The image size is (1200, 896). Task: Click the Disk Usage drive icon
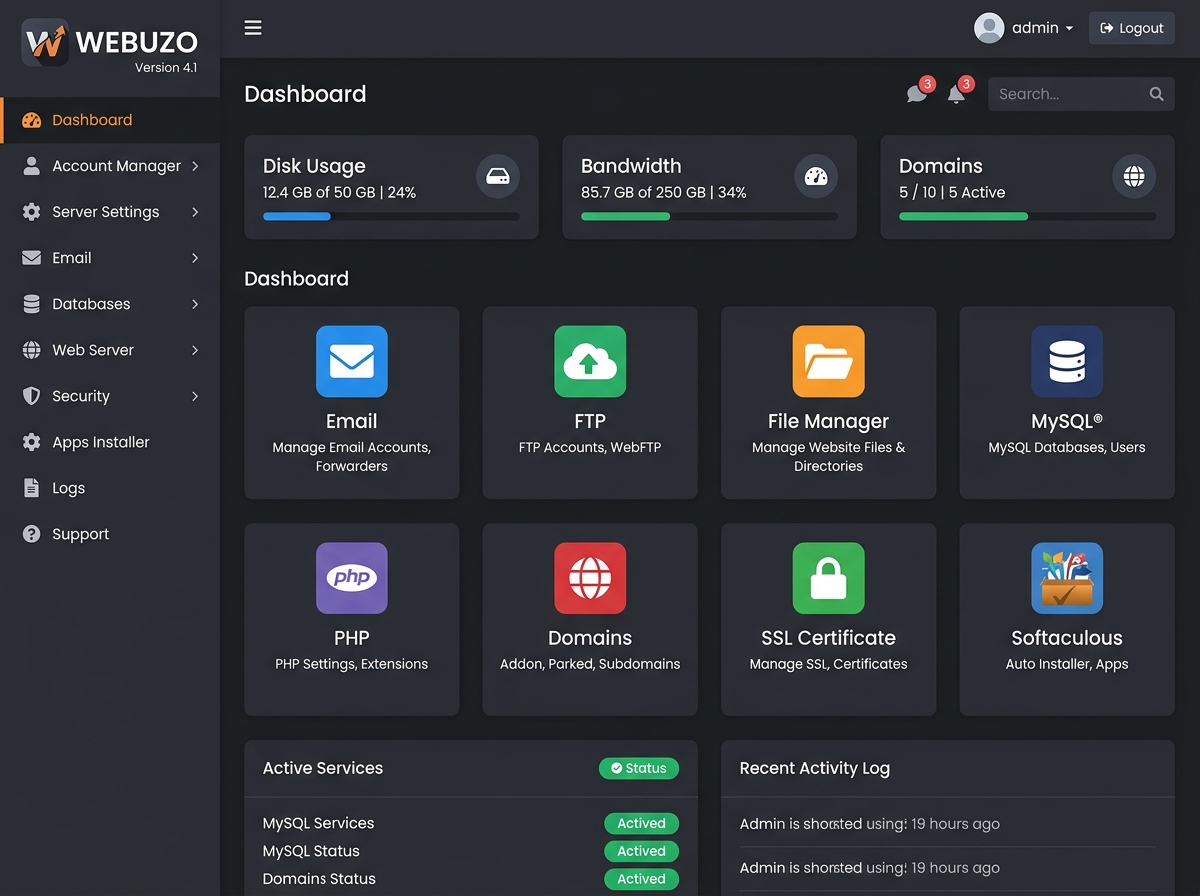pos(498,177)
